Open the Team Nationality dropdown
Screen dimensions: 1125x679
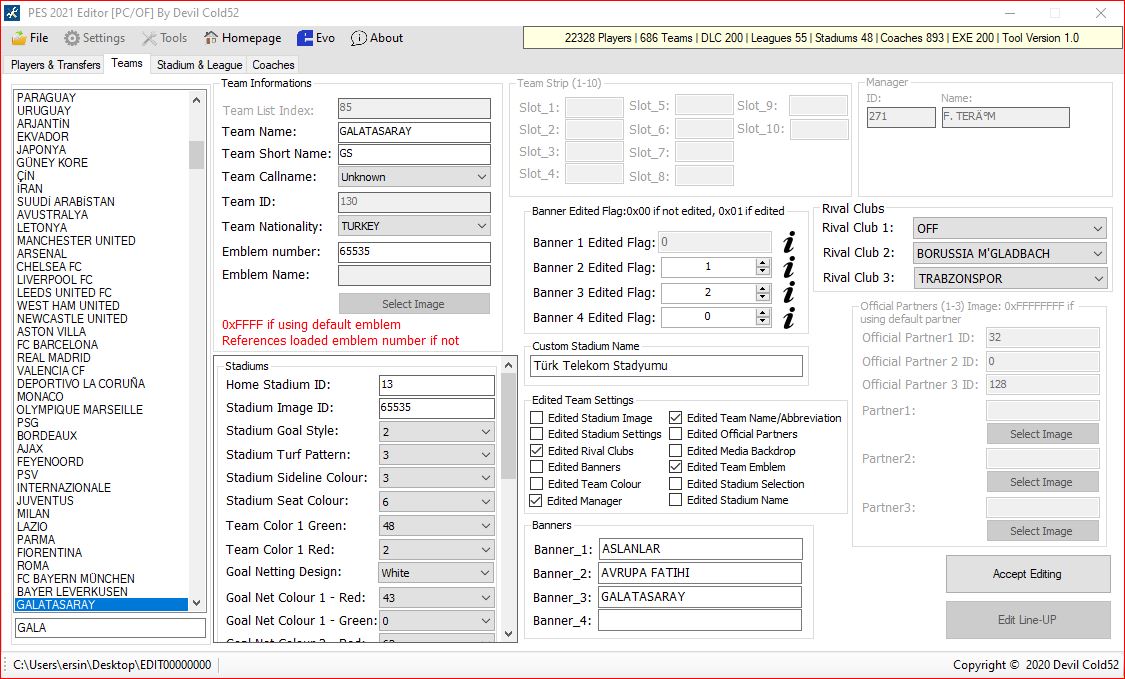pos(414,226)
